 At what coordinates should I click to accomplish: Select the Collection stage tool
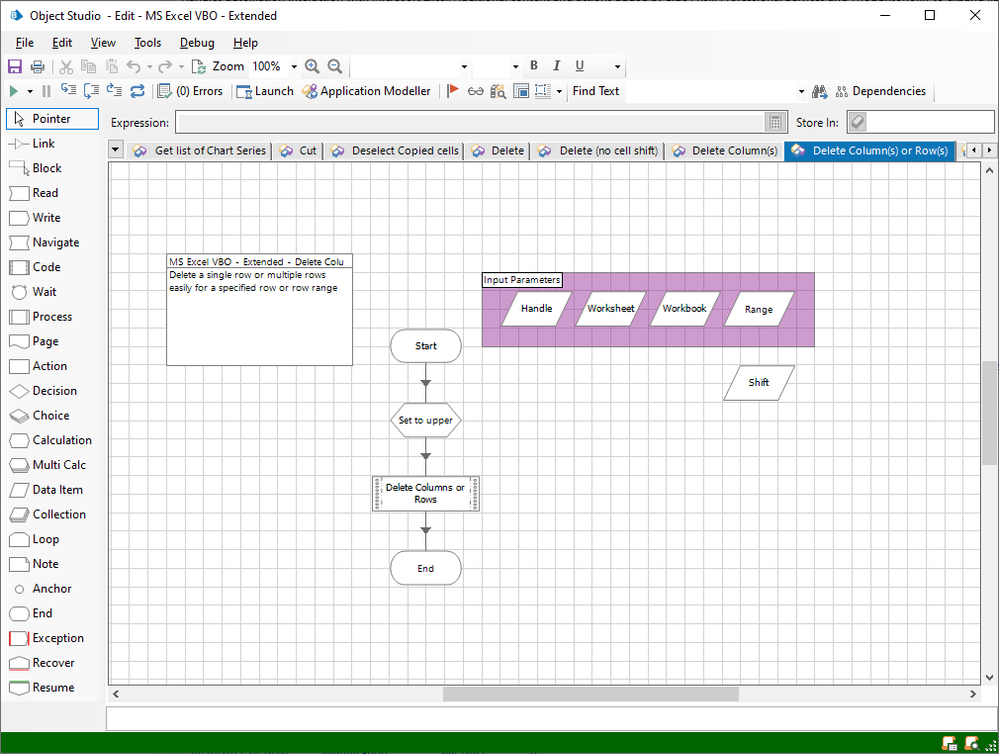48,514
